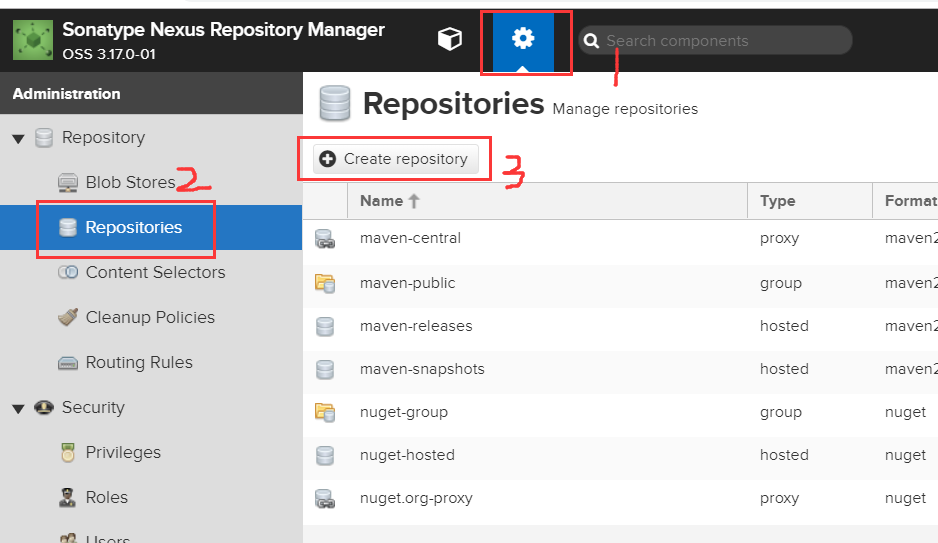The height and width of the screenshot is (543, 938).
Task: Click the Sonatype Nexus Repository Manager title
Action: pyautogui.click(x=224, y=30)
